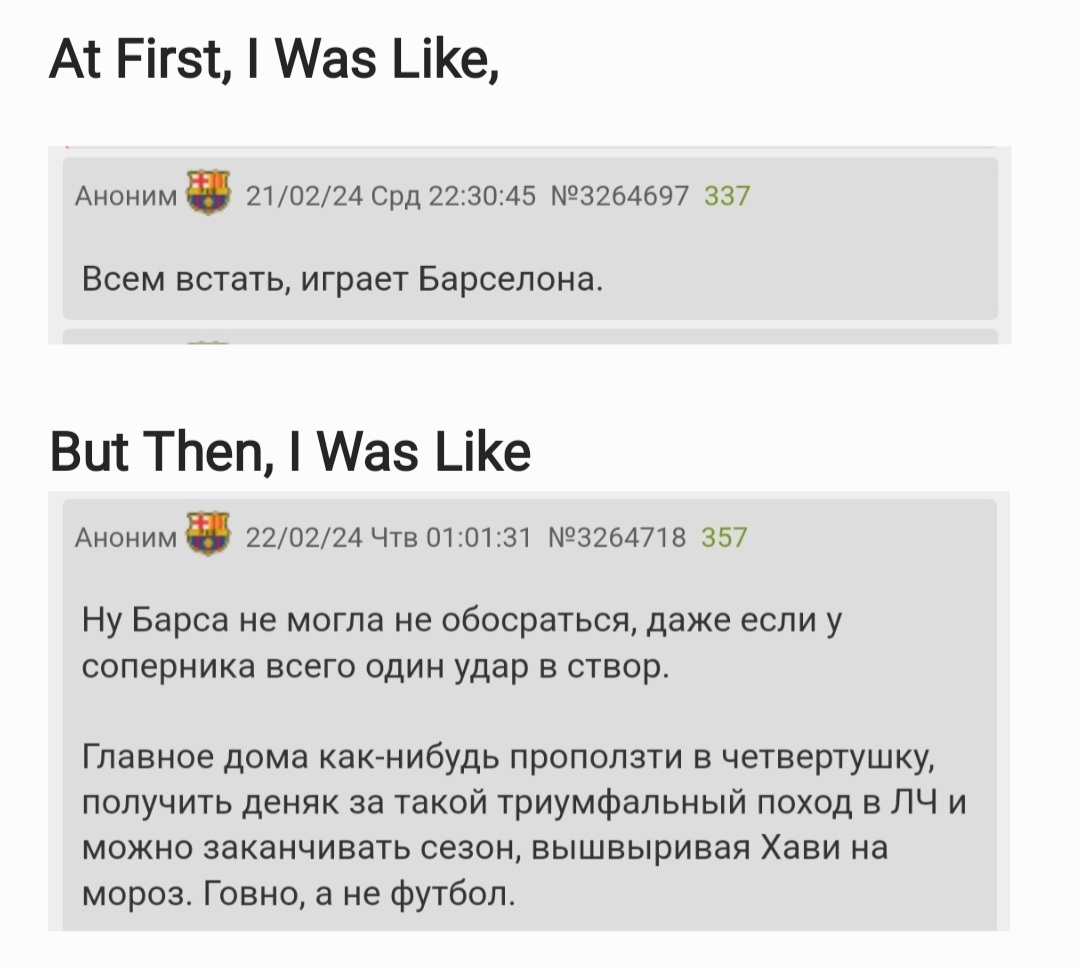Viewport: 1080px width, 967px height.
Task: Open post number №3264697 link
Action: coord(620,196)
